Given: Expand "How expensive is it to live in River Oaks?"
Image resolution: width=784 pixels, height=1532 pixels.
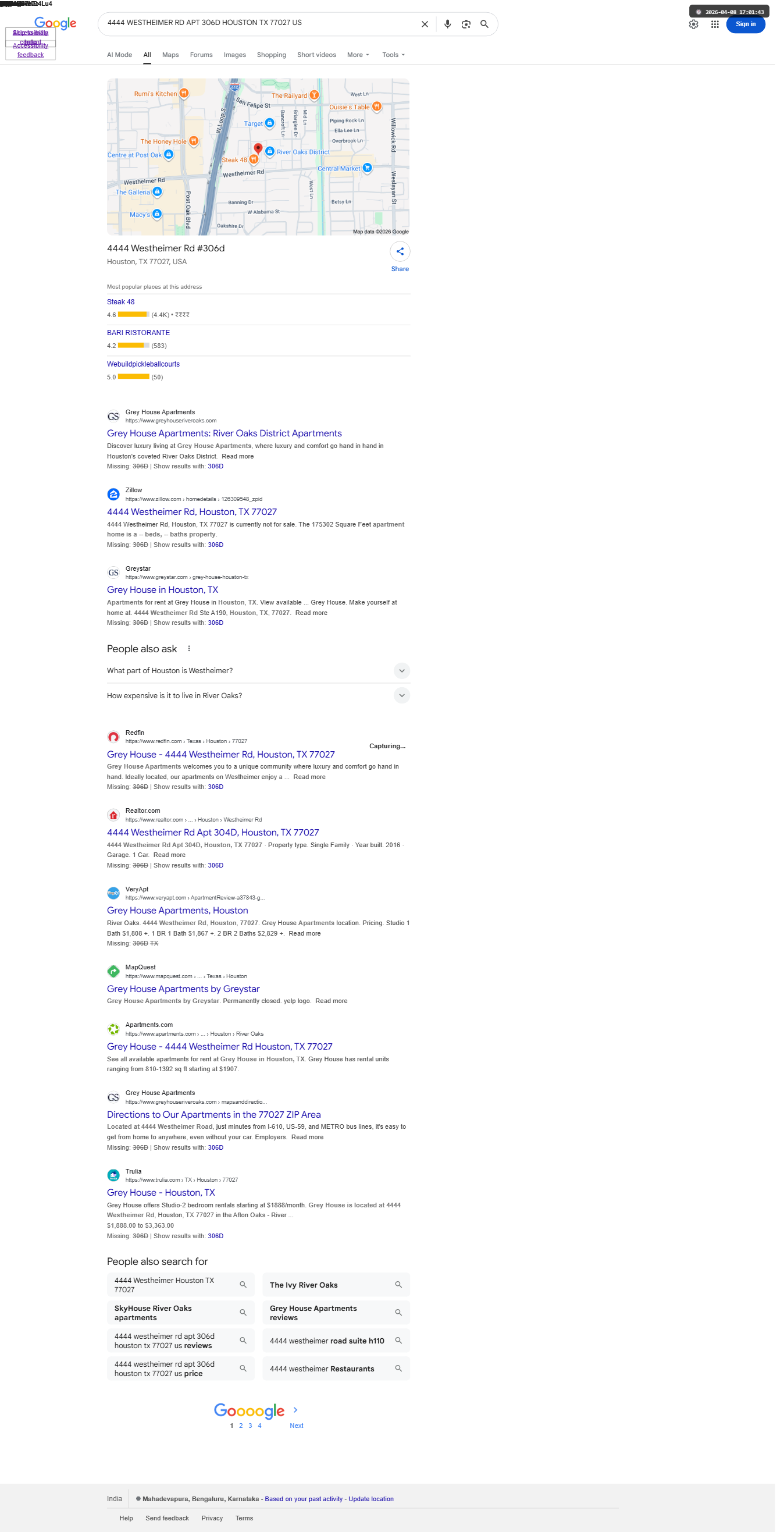Looking at the screenshot, I should pos(259,695).
